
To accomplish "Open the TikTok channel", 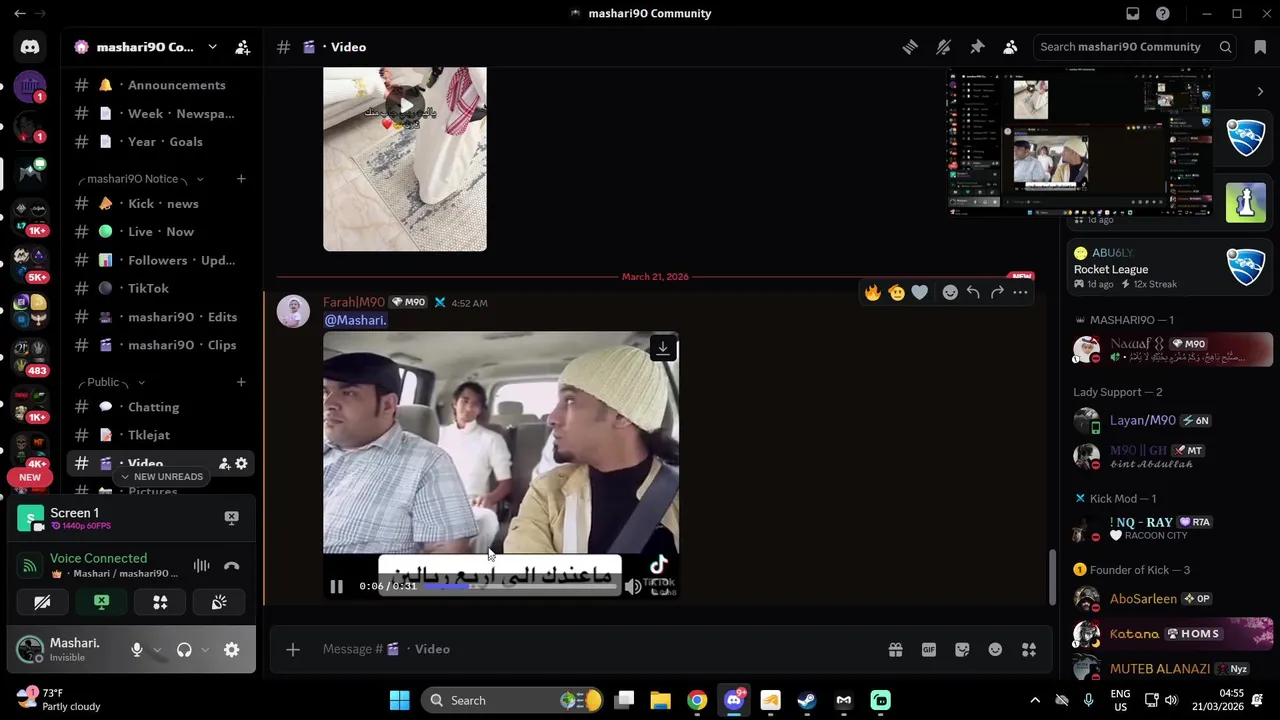I will tap(162, 289).
